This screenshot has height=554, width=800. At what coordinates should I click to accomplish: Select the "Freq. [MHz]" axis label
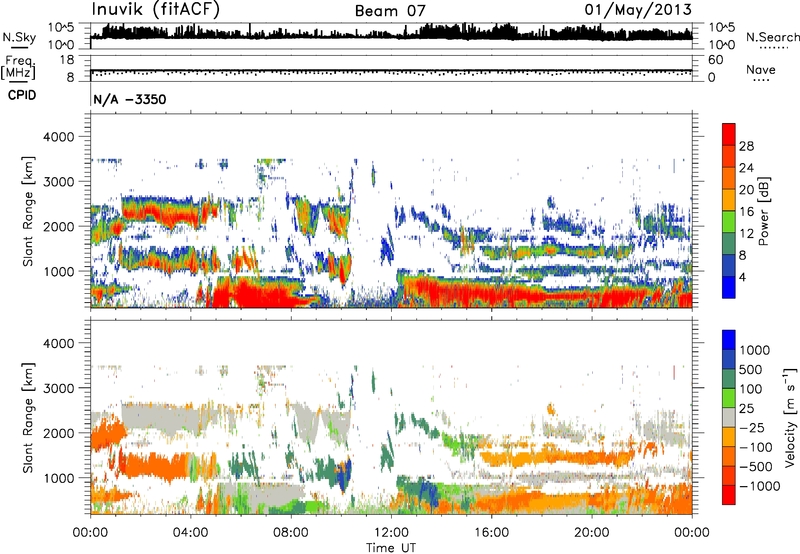pos(19,67)
